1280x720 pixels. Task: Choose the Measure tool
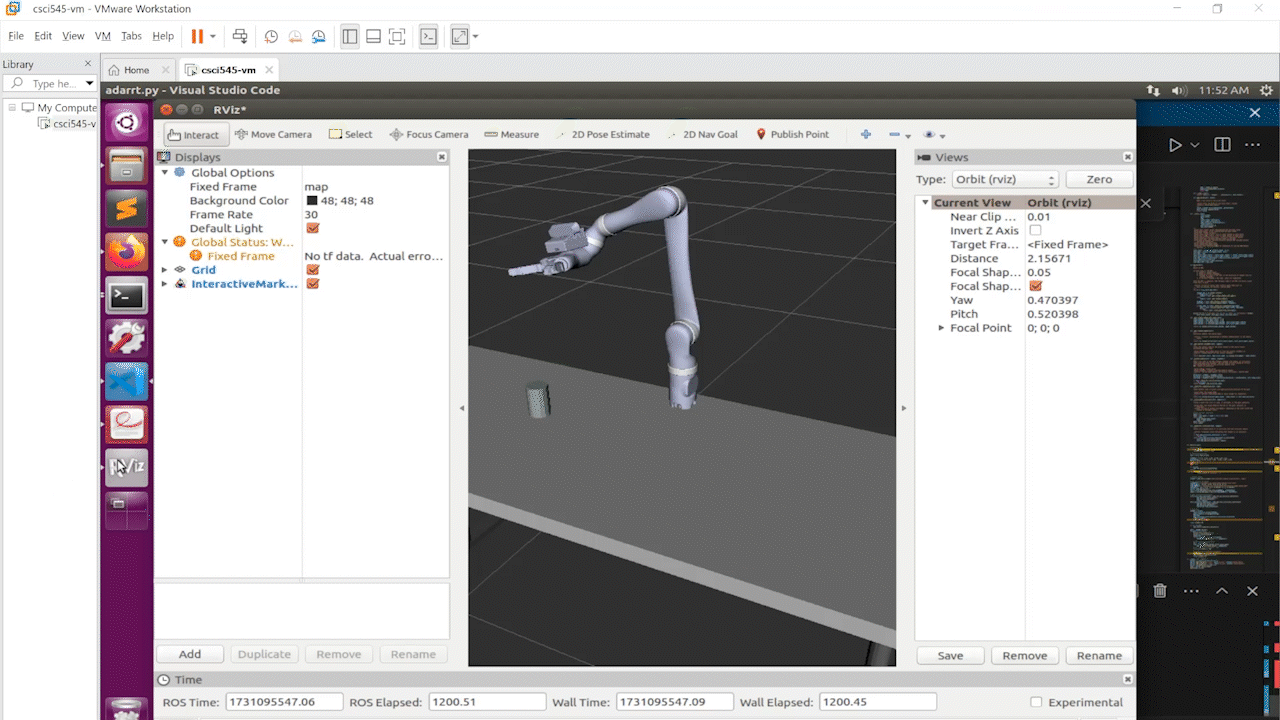click(511, 135)
